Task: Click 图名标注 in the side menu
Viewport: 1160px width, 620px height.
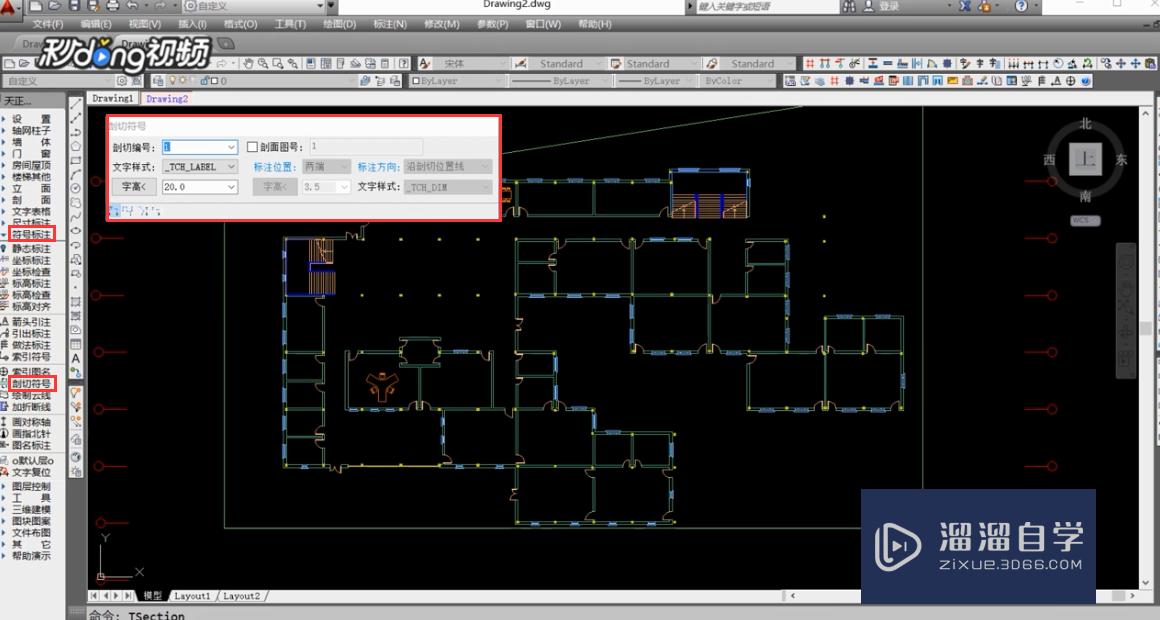Action: [x=31, y=445]
